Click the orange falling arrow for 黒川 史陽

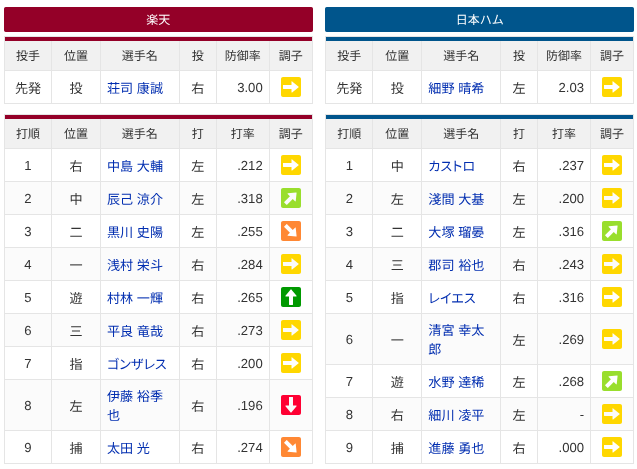coord(291,231)
